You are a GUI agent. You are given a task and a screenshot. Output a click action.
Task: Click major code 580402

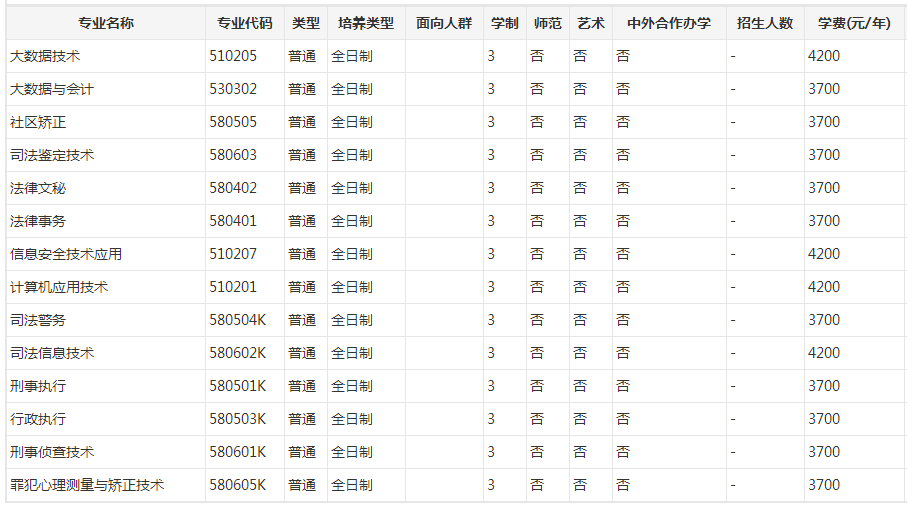pyautogui.click(x=233, y=188)
